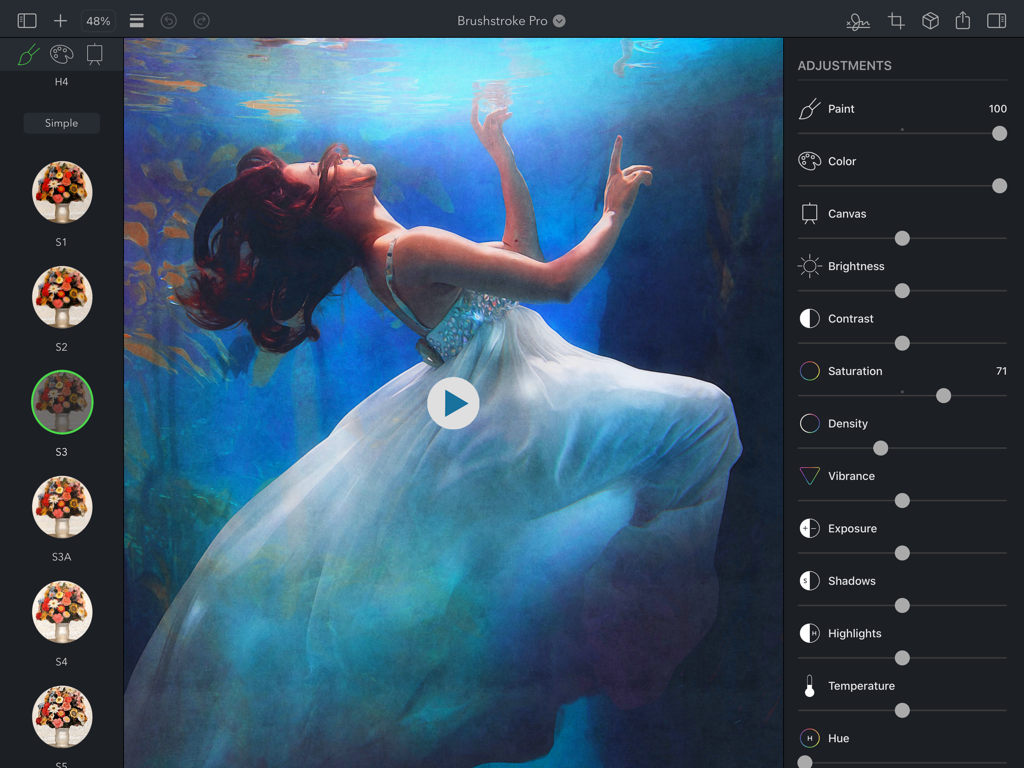The width and height of the screenshot is (1024, 768).
Task: Toggle the Simple mode button
Action: point(61,123)
